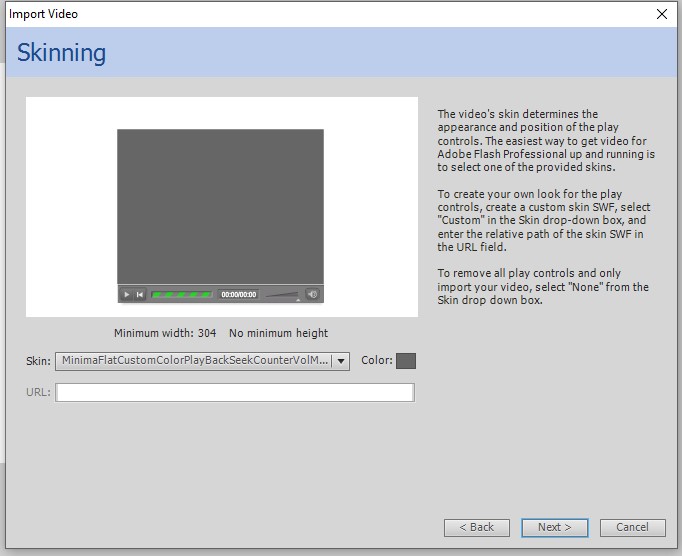
Task: Click the Skin dropdown arrow
Action: click(341, 361)
